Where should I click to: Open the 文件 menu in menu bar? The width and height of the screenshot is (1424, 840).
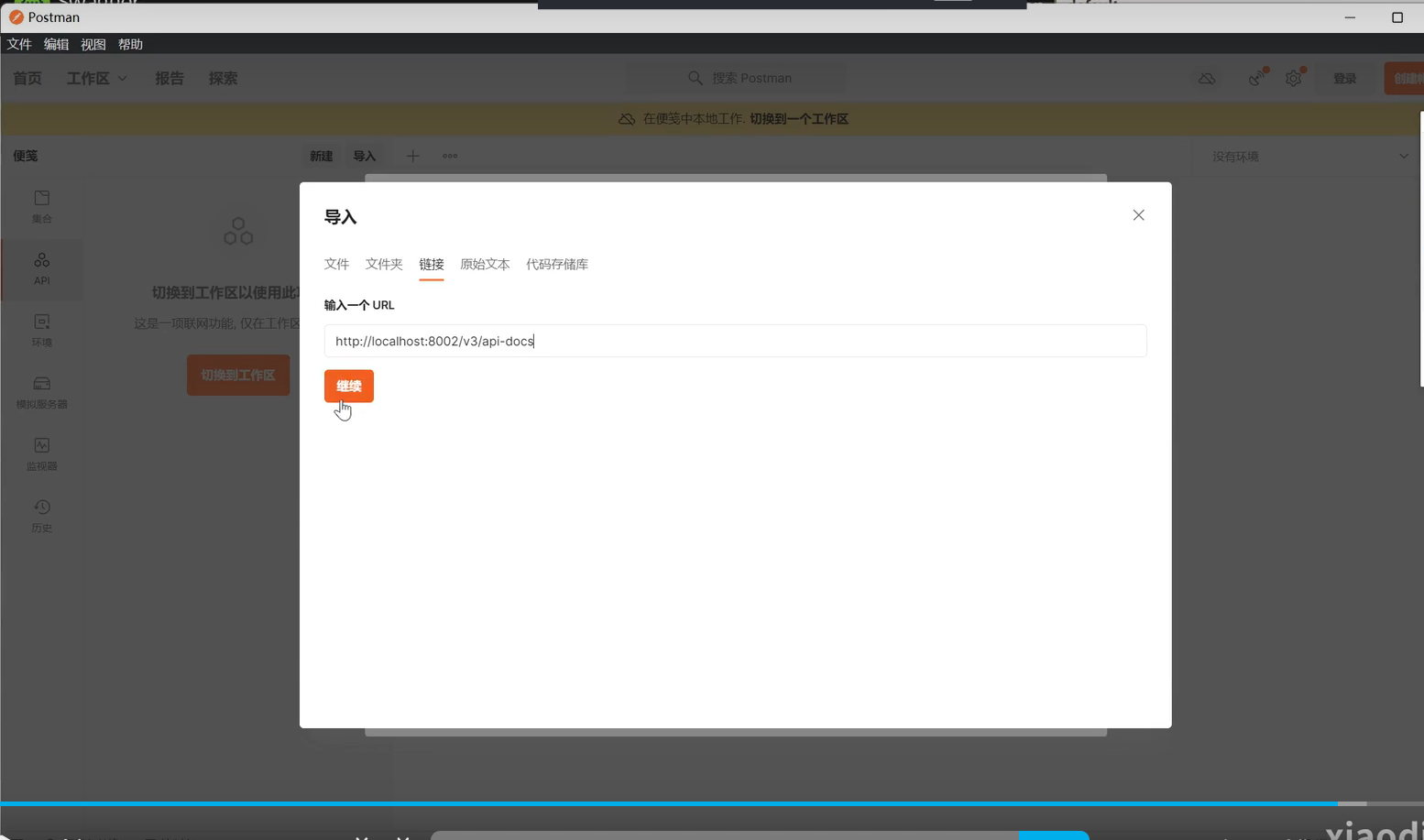[x=19, y=44]
